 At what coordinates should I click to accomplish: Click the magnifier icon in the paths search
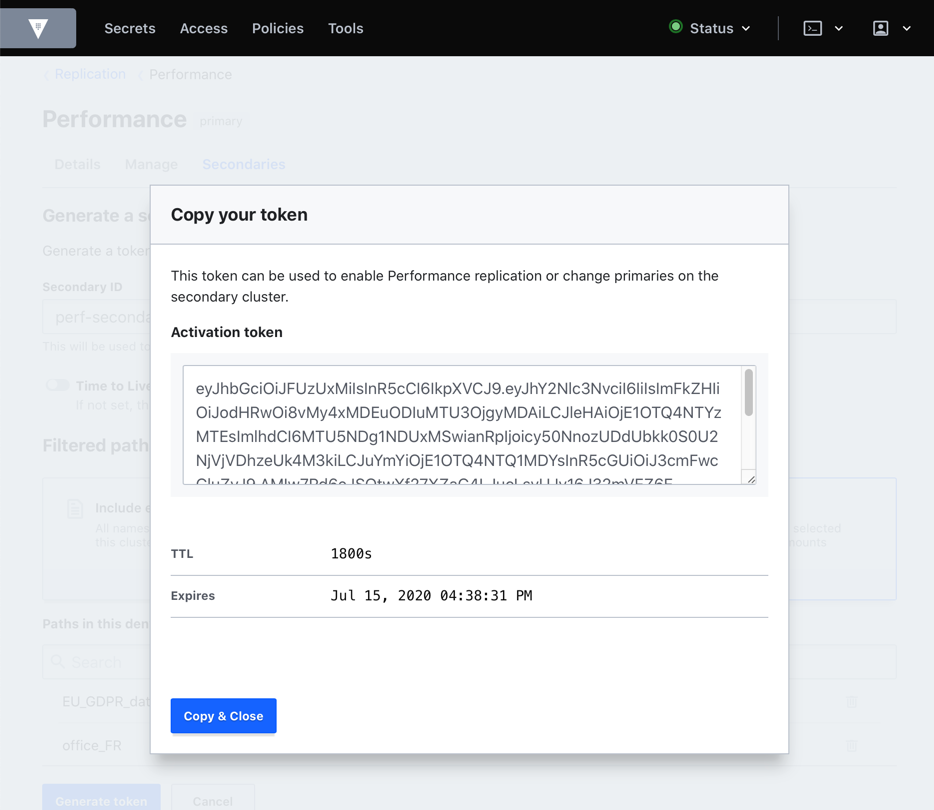(x=60, y=662)
